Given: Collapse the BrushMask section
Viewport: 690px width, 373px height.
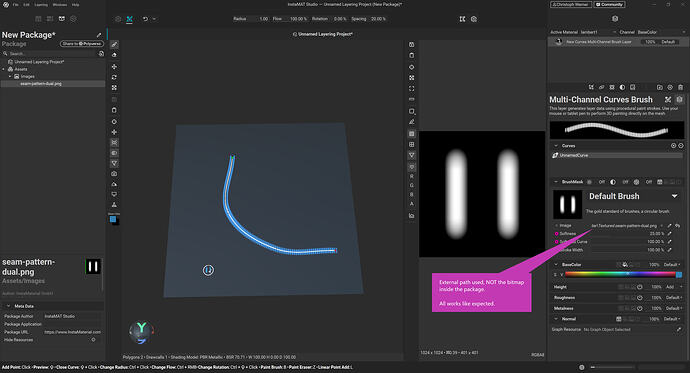Looking at the screenshot, I should pos(556,182).
